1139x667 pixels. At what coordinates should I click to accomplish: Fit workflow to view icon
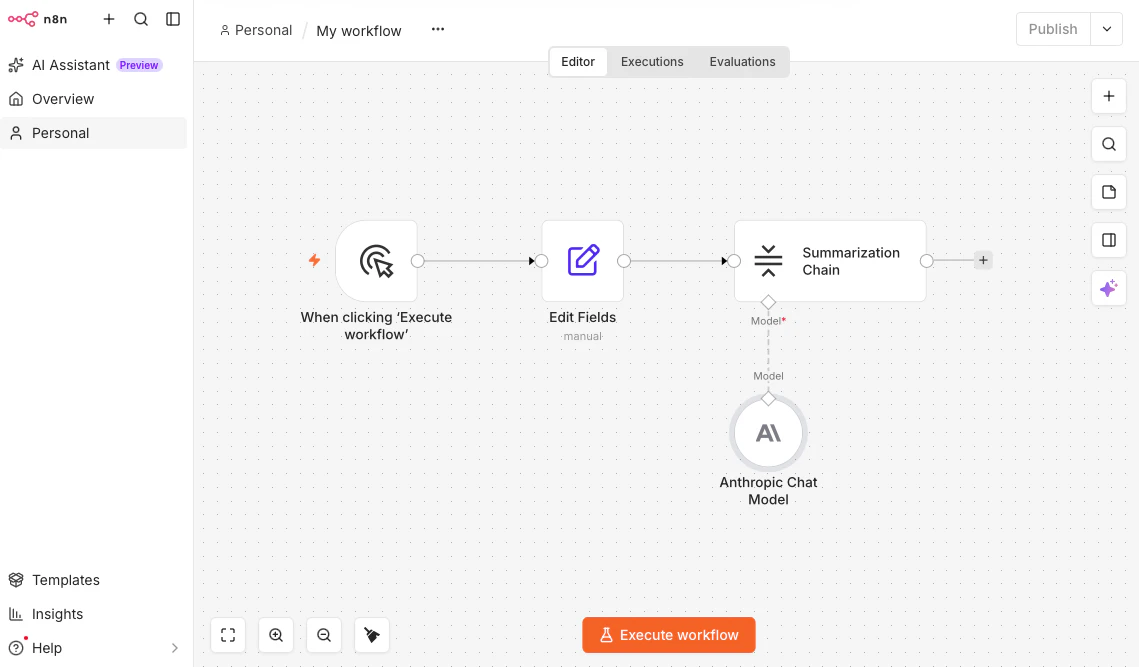pos(228,635)
